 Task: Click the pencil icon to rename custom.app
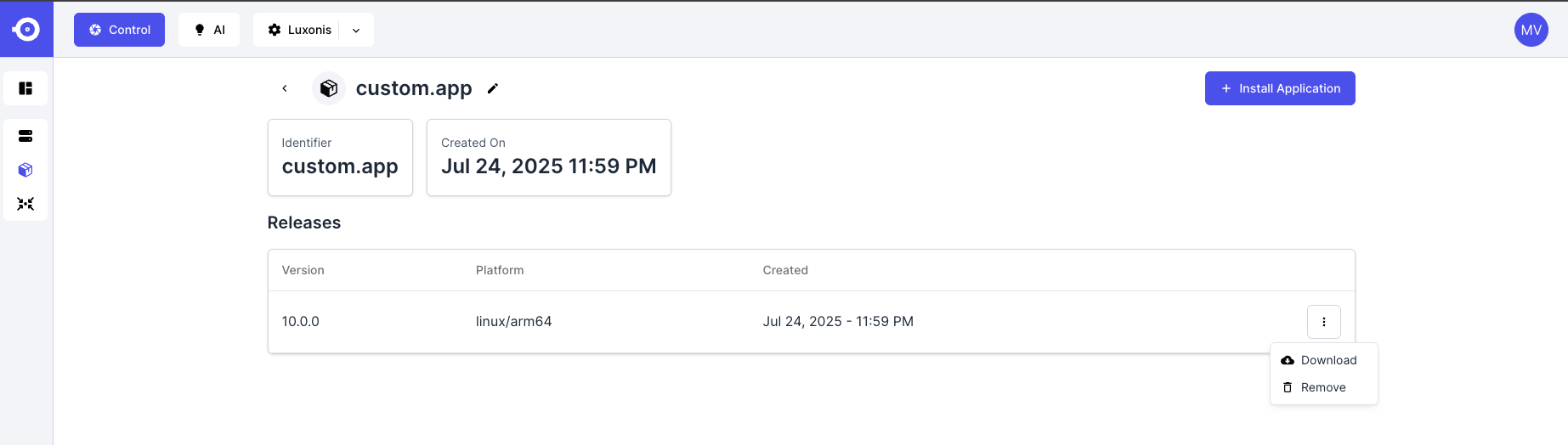tap(493, 88)
